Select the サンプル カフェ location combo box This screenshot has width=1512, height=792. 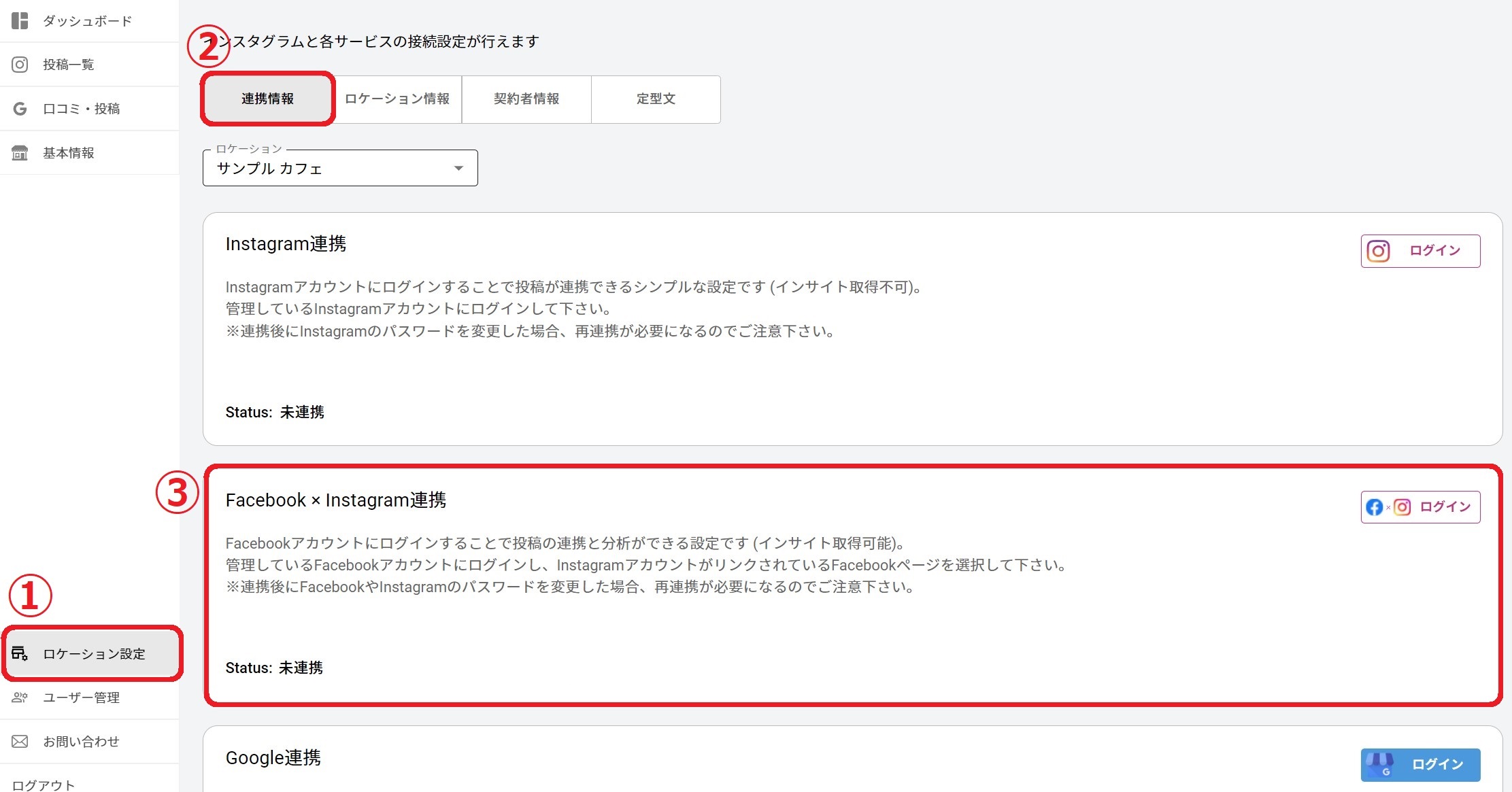click(326, 169)
